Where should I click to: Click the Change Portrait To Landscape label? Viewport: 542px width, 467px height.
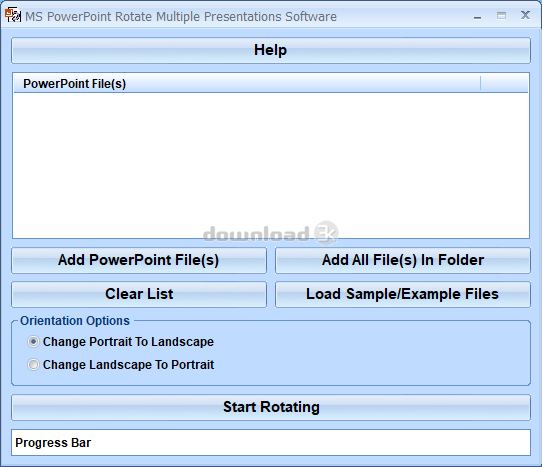click(128, 342)
